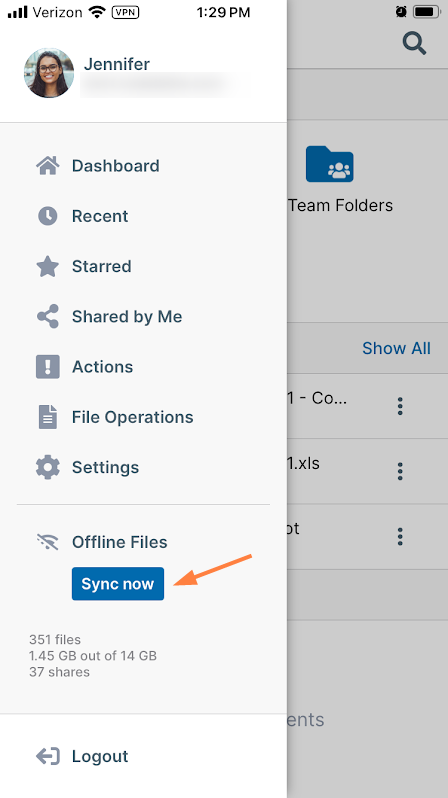Tap the Shared by Me share icon
The height and width of the screenshot is (798, 448).
(48, 317)
